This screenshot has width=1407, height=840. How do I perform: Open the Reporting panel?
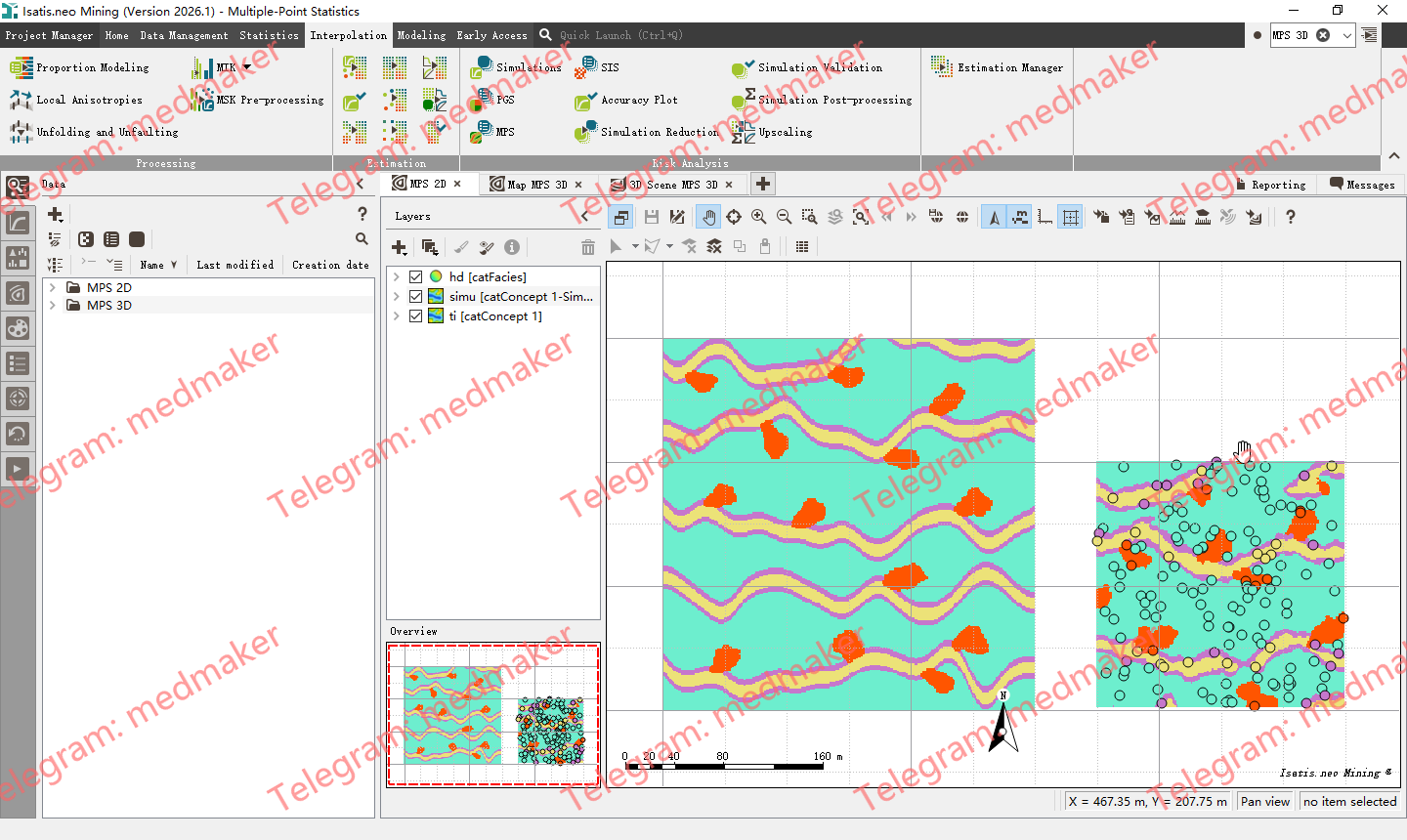pyautogui.click(x=1270, y=185)
